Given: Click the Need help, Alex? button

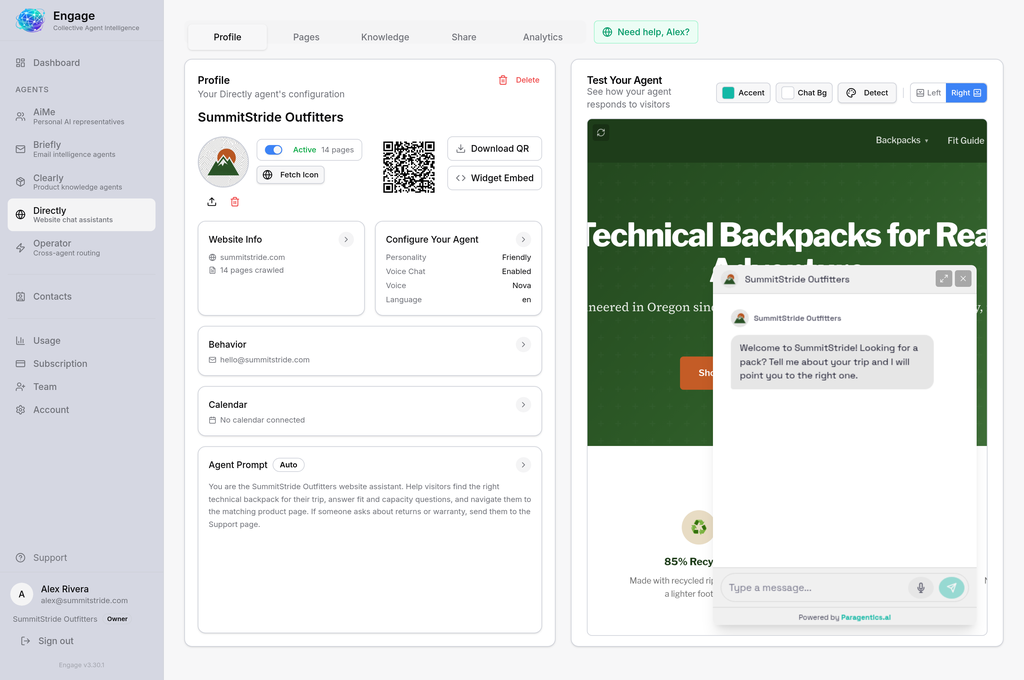Looking at the screenshot, I should [x=646, y=32].
